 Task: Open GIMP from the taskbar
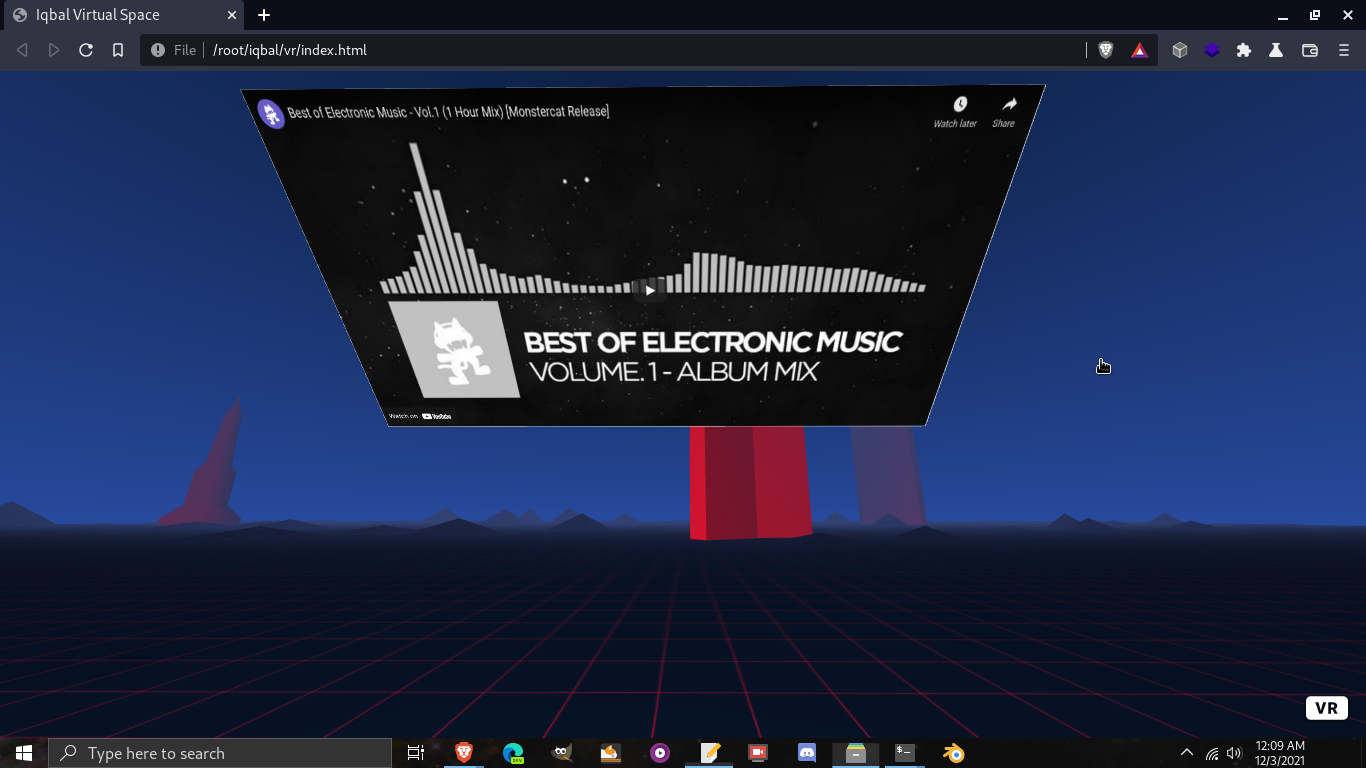pyautogui.click(x=562, y=753)
